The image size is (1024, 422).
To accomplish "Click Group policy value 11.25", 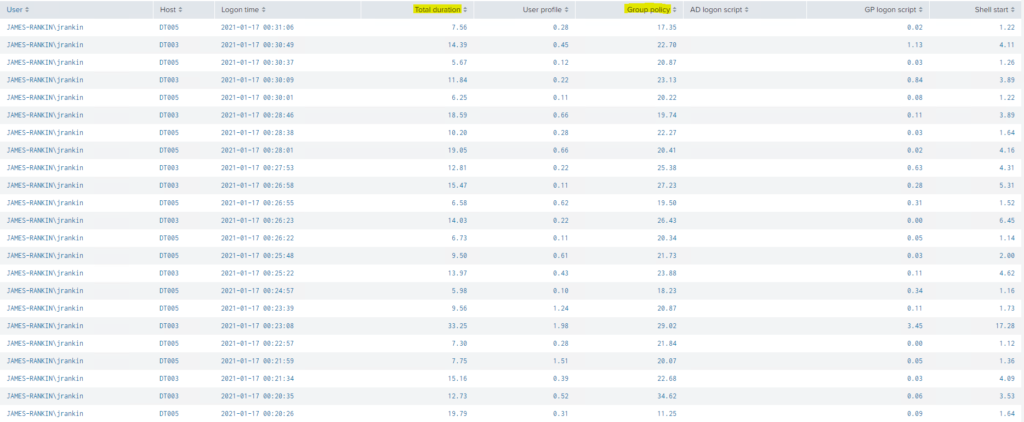I will tap(666, 413).
